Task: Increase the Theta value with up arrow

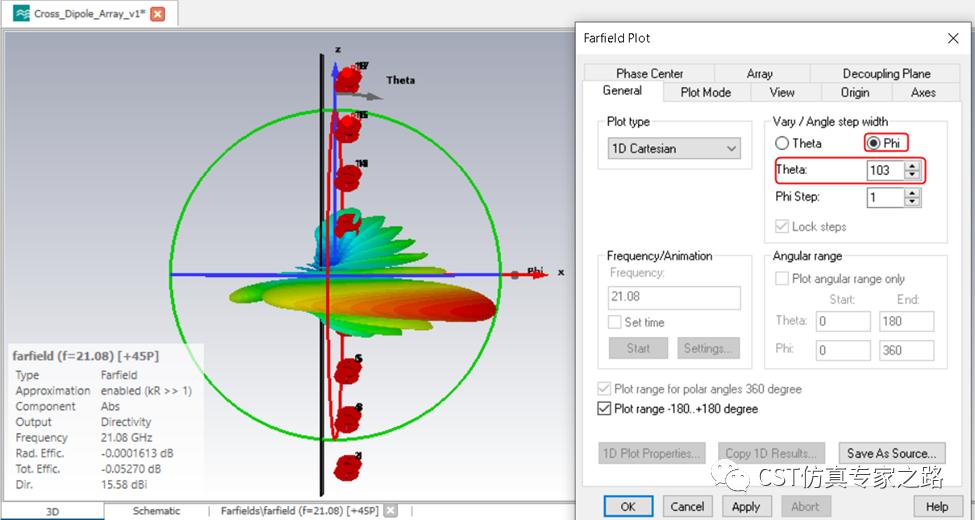Action: (912, 166)
